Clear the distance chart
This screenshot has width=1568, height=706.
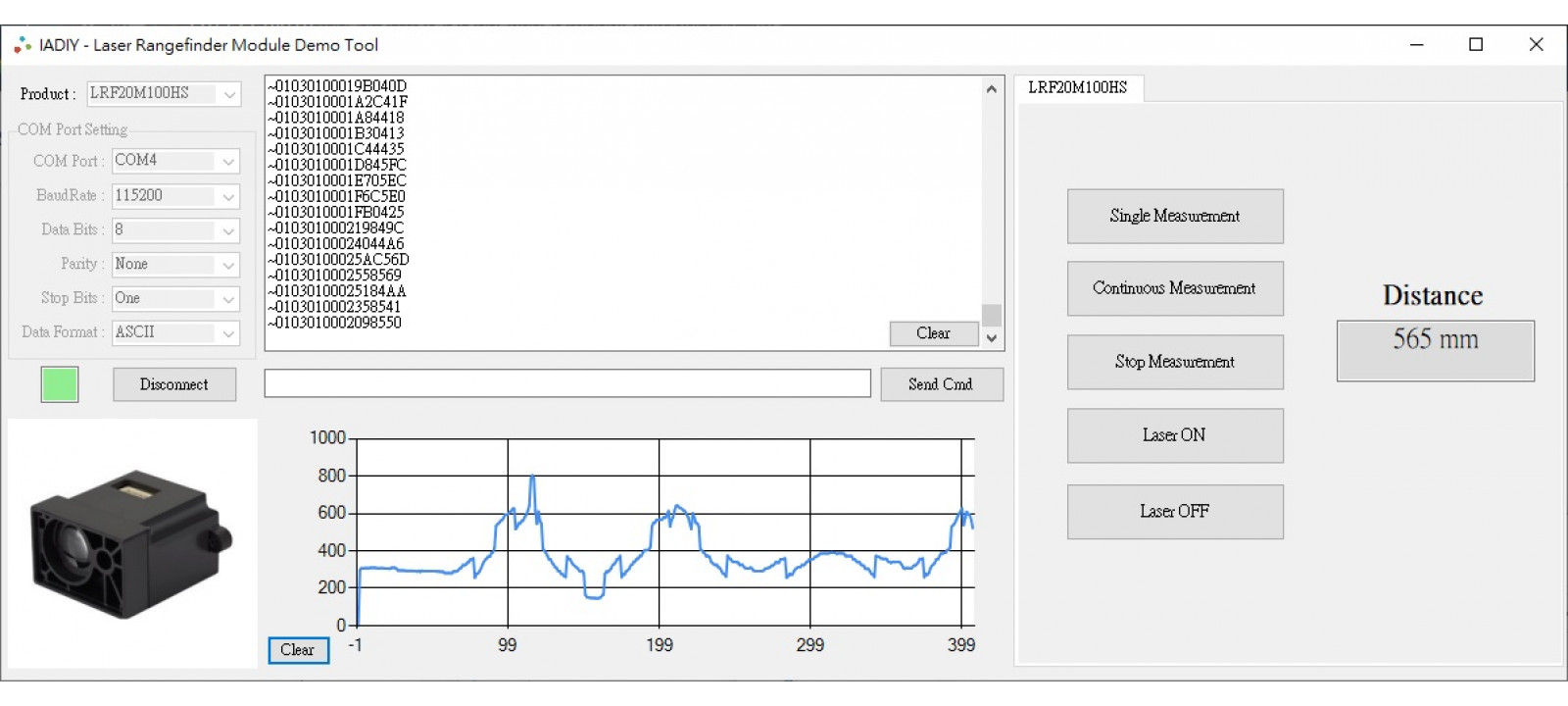(298, 650)
